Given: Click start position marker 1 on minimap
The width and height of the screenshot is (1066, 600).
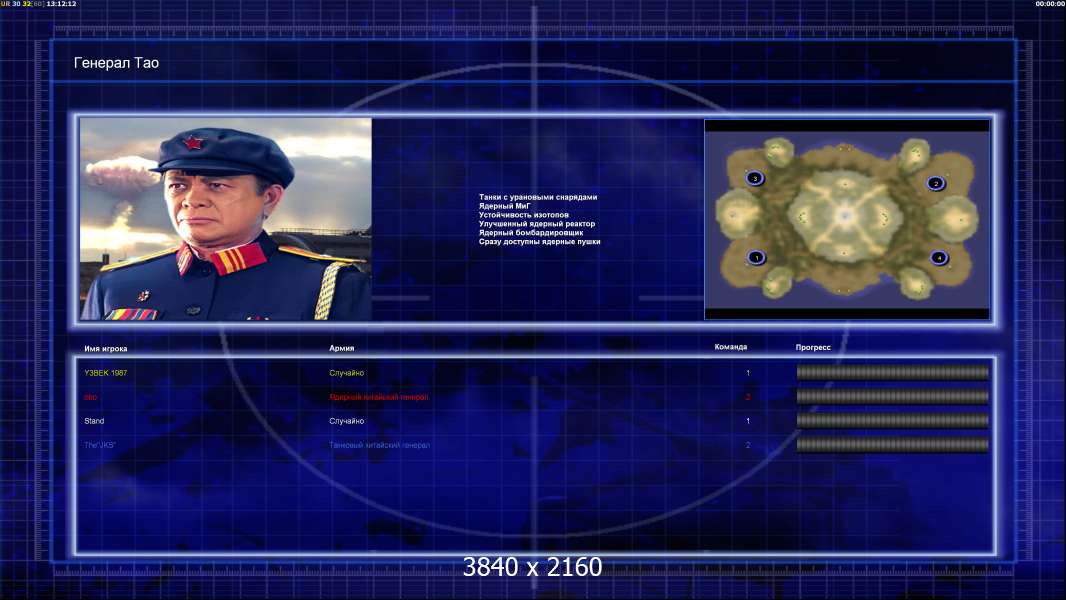Looking at the screenshot, I should [x=756, y=258].
